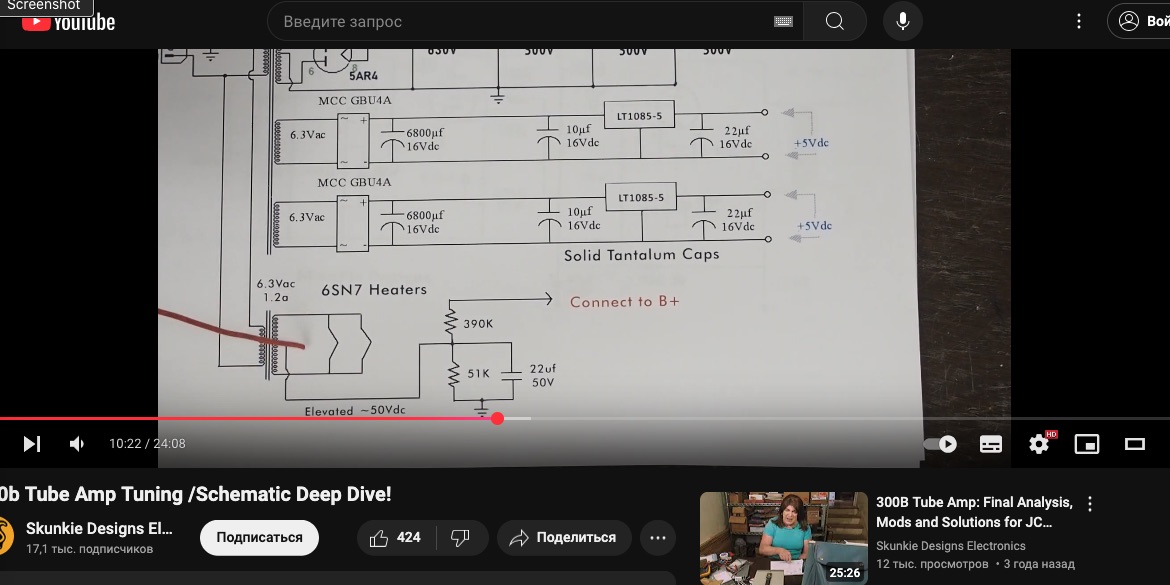Screen dimensions: 1170x585
Task: Click the YouTube logo to go home
Action: point(68,22)
